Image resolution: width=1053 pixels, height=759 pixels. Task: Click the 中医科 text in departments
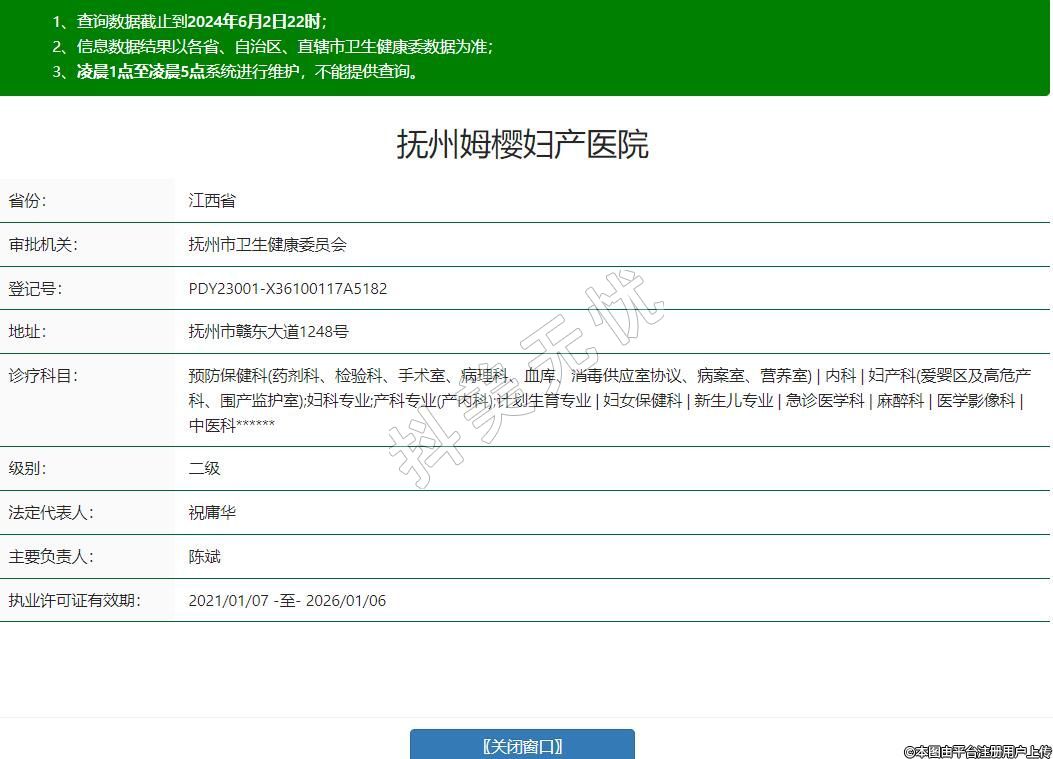(x=212, y=425)
